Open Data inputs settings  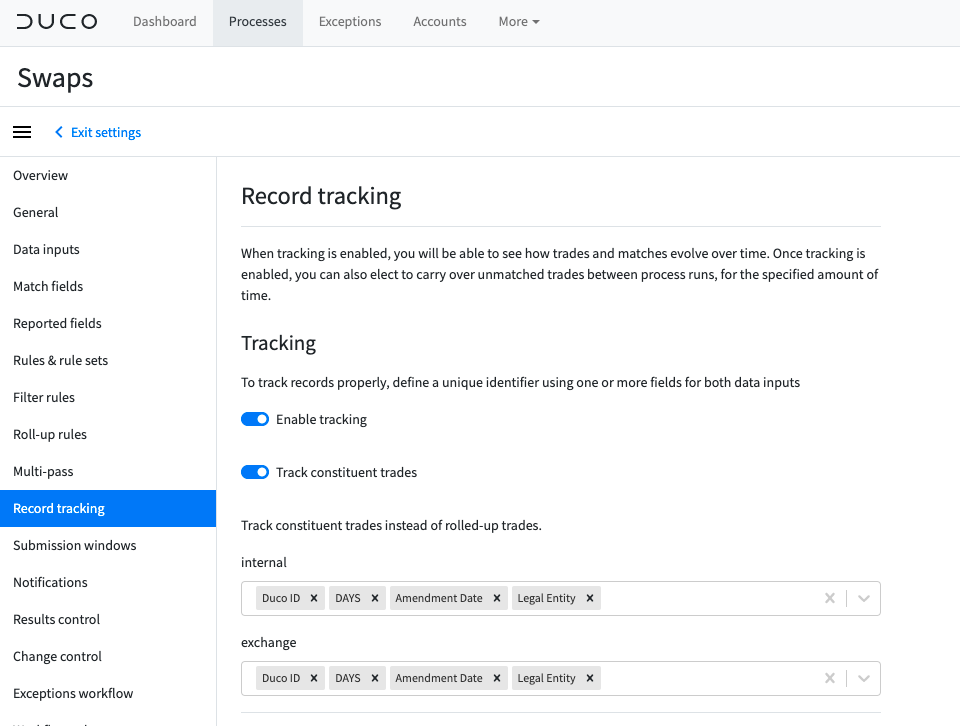(108, 250)
